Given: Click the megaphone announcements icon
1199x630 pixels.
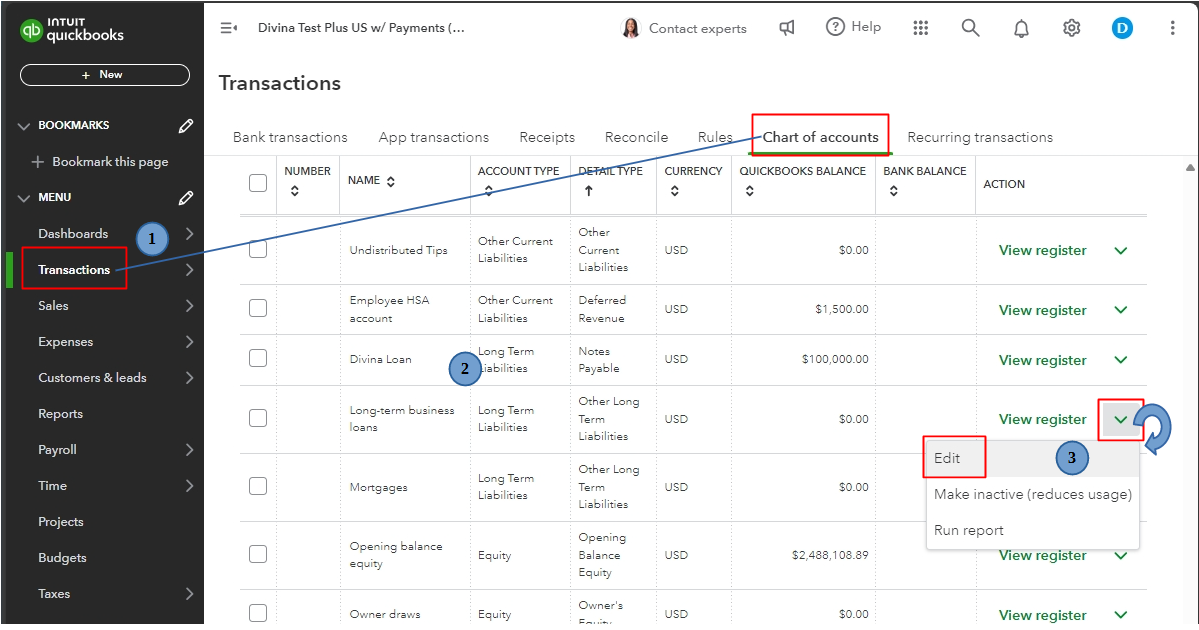Looking at the screenshot, I should (x=787, y=28).
